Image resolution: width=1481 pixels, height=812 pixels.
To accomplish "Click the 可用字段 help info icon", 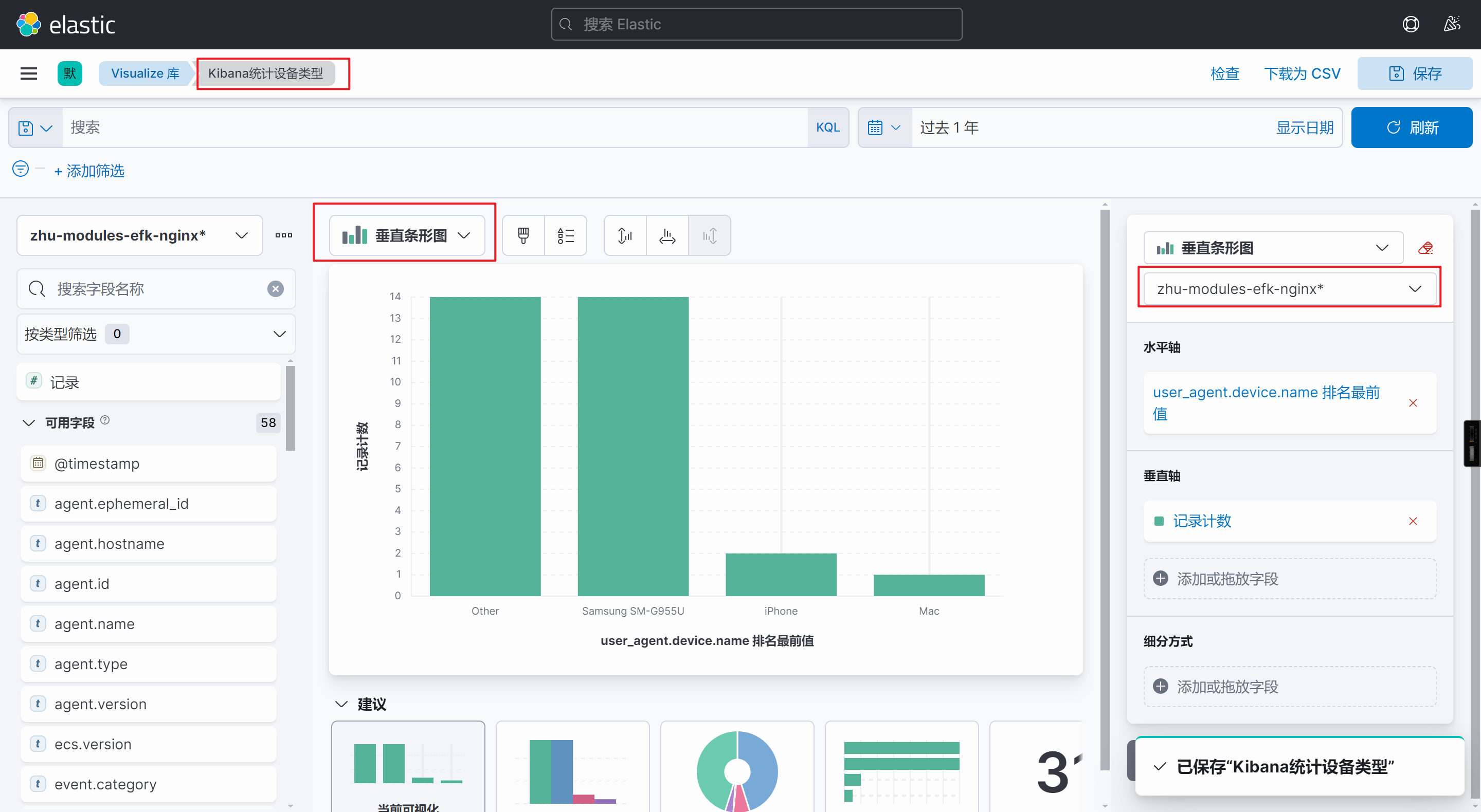I will point(104,420).
